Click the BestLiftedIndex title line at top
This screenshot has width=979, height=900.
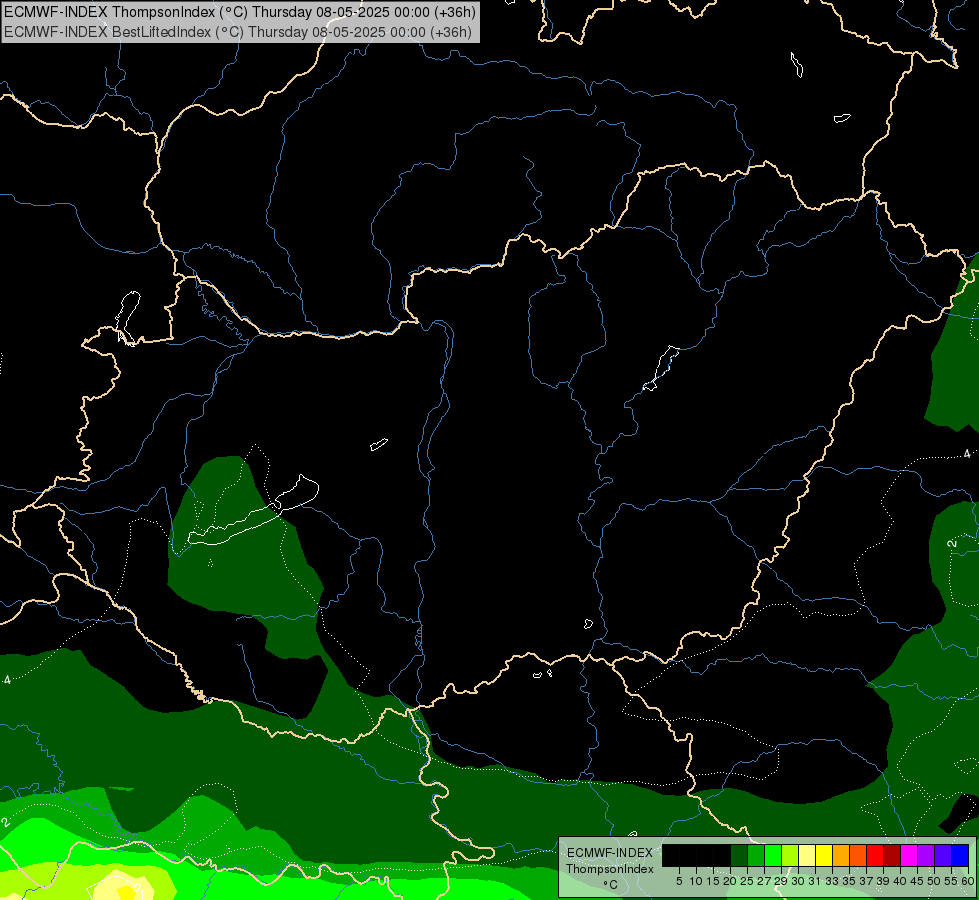point(238,32)
